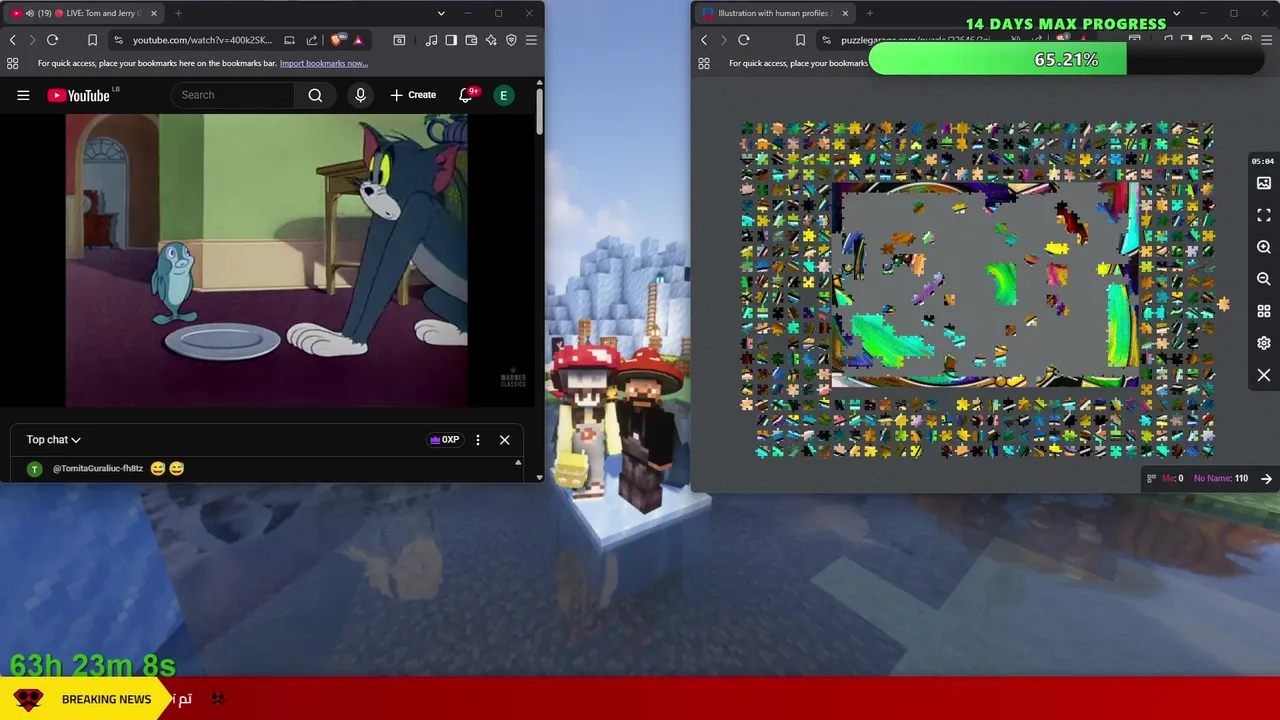Open the live chat three-dot options
The height and width of the screenshot is (720, 1280).
tap(478, 440)
